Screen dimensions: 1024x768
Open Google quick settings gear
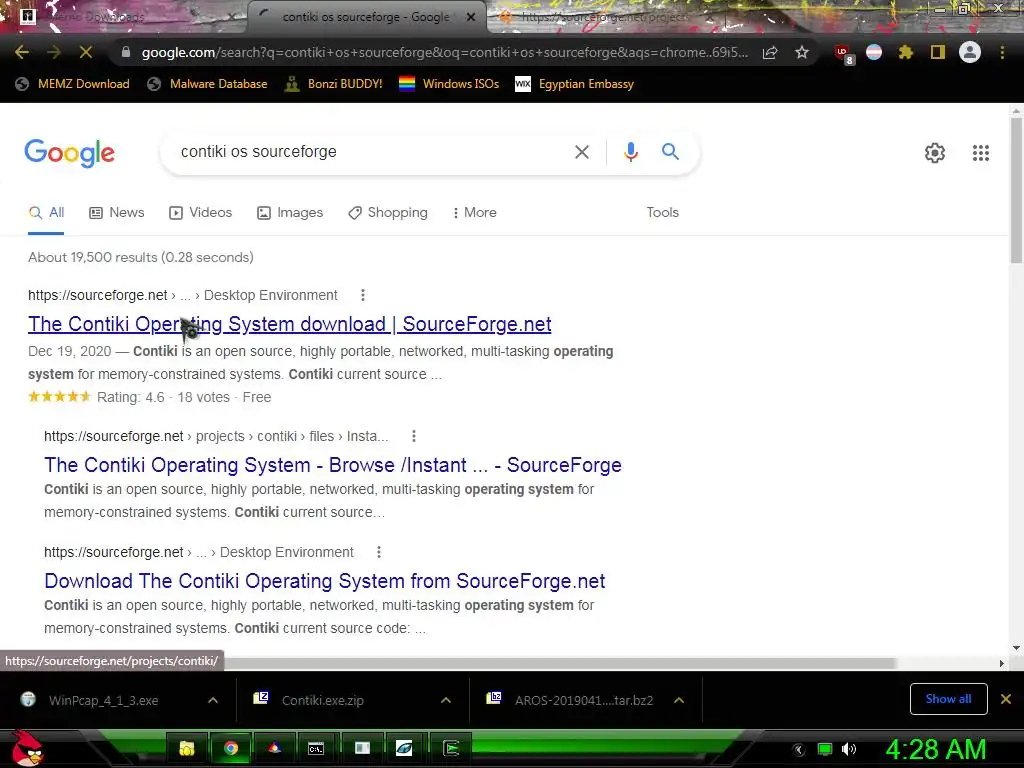point(935,153)
